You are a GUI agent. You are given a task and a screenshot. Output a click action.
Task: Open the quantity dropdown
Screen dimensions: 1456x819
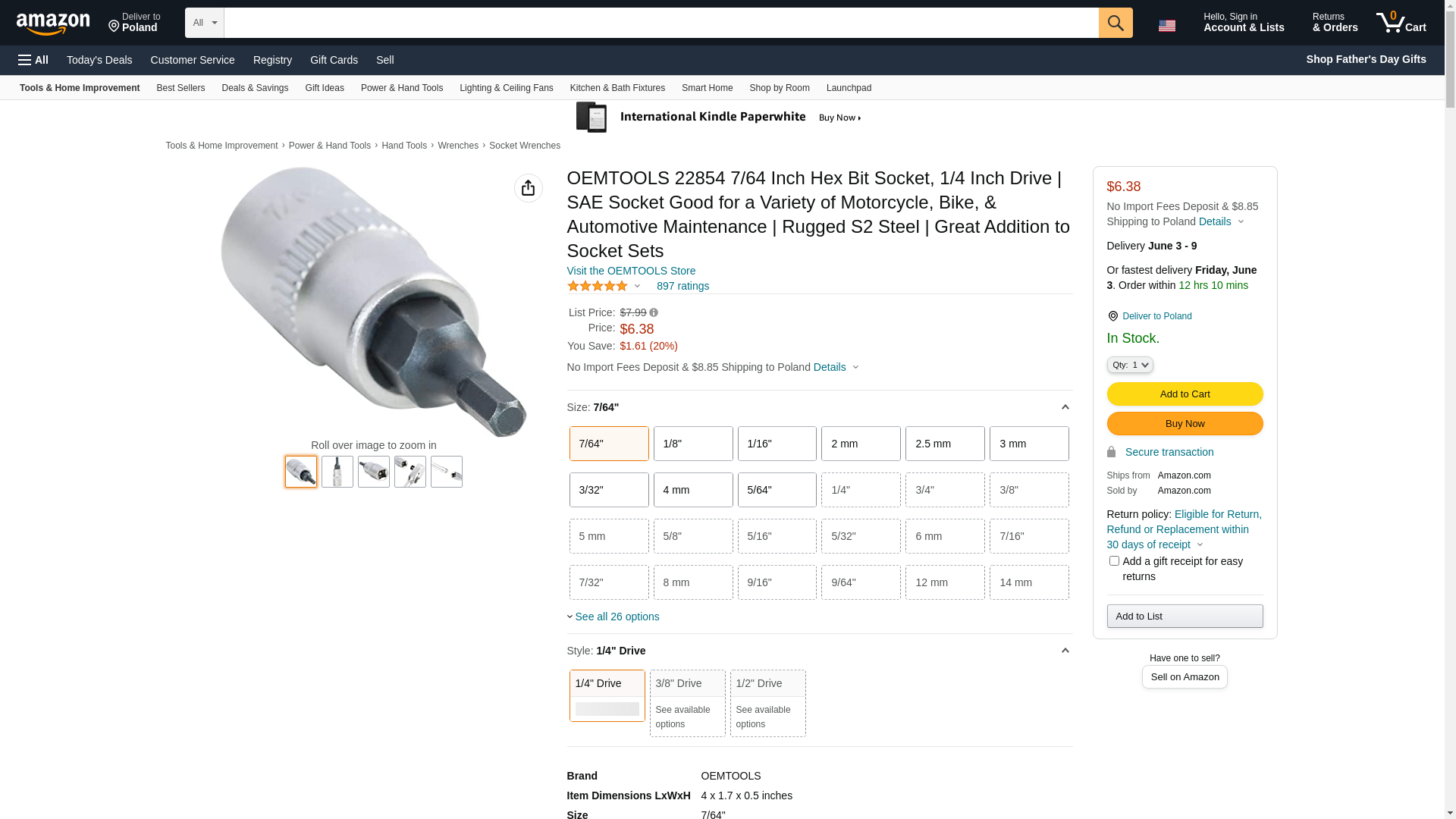pos(1130,365)
